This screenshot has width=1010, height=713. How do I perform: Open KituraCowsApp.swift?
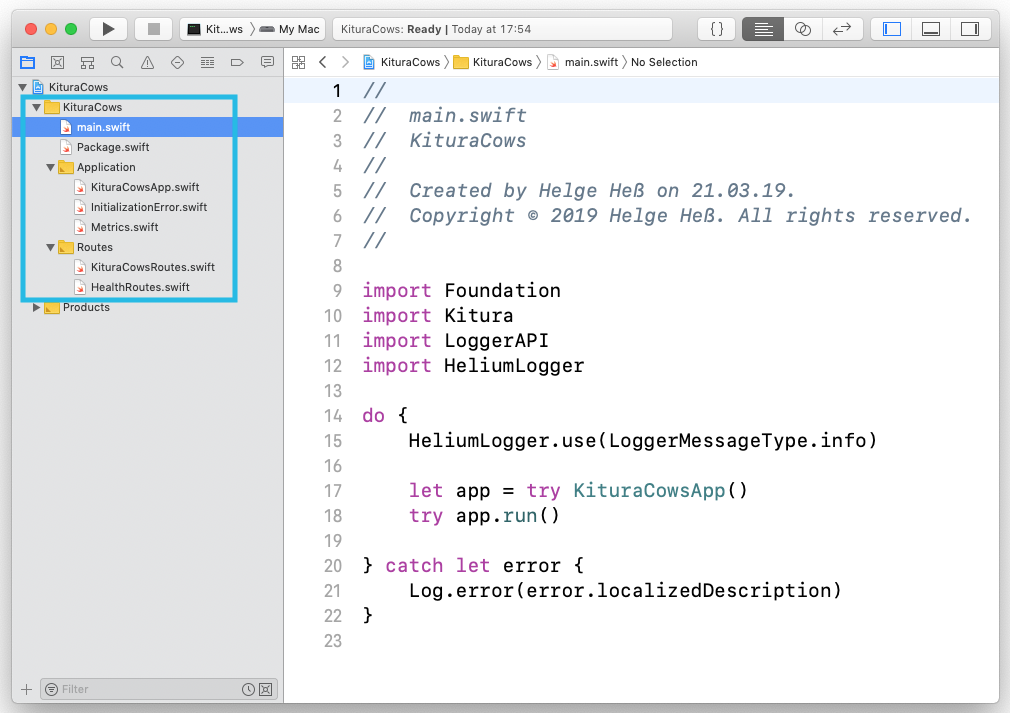148,187
